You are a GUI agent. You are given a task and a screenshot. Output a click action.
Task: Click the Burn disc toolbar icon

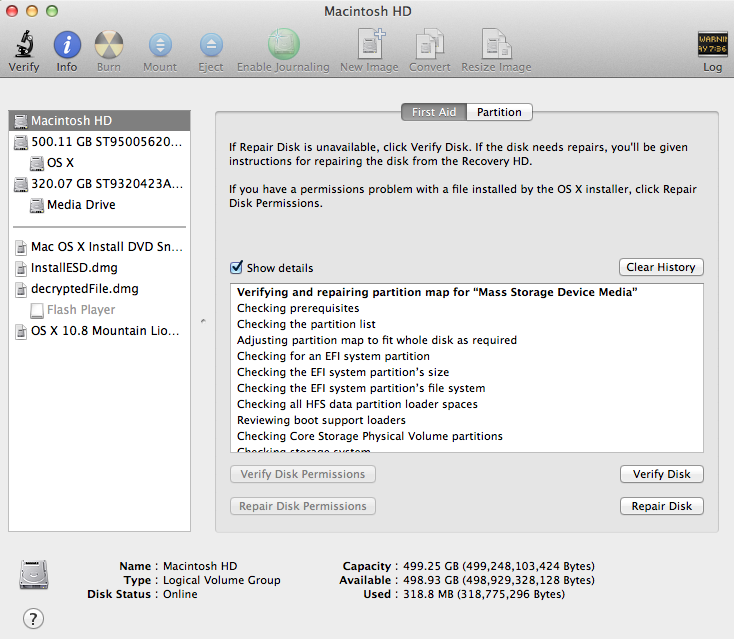pos(109,45)
